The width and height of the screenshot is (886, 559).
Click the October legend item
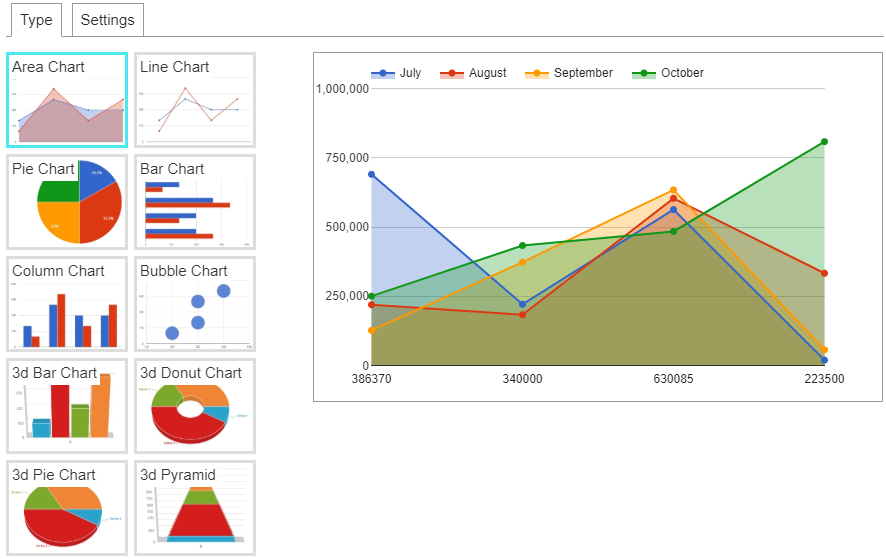coord(668,73)
